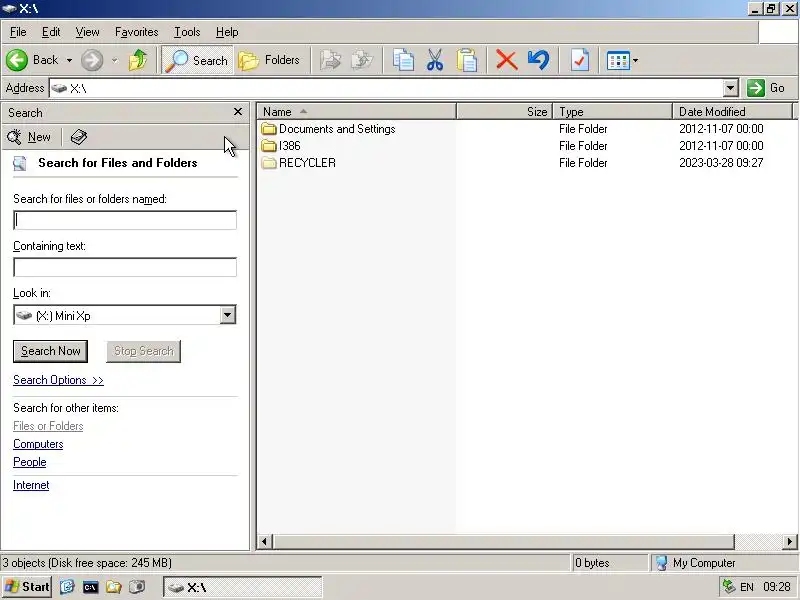Screen dimensions: 800x600
Task: Focus the file or folder name field
Action: point(125,220)
